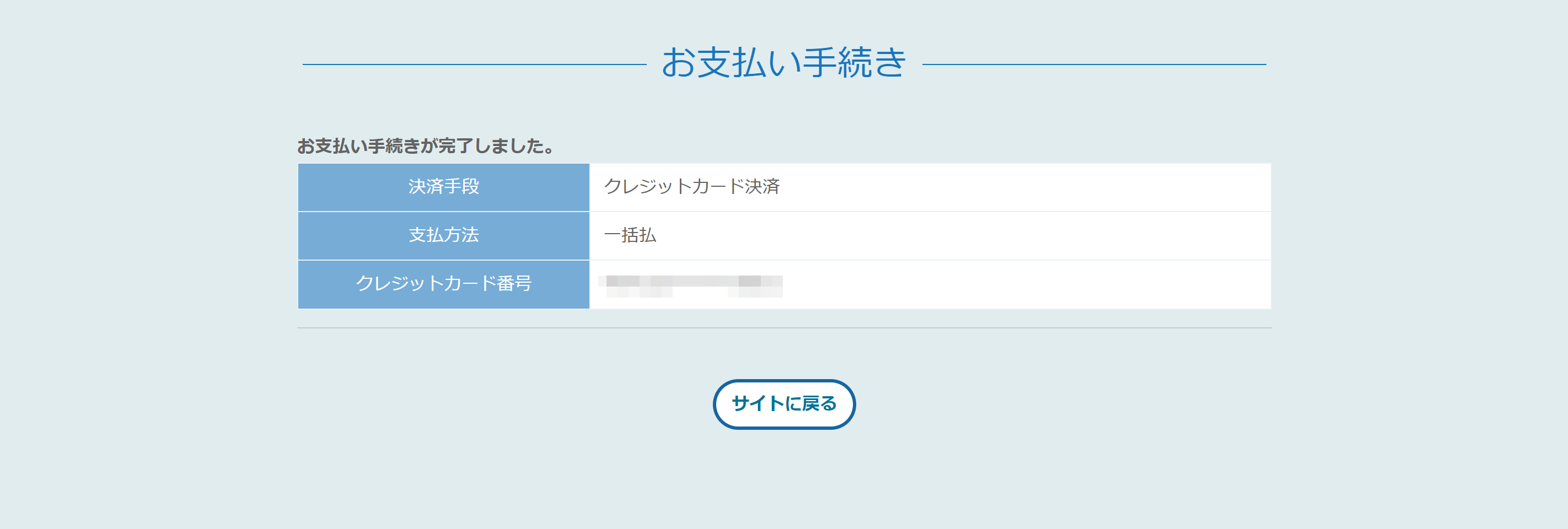1568x529 pixels.
Task: Click the クレジットカード決済 value cell
Action: [691, 187]
